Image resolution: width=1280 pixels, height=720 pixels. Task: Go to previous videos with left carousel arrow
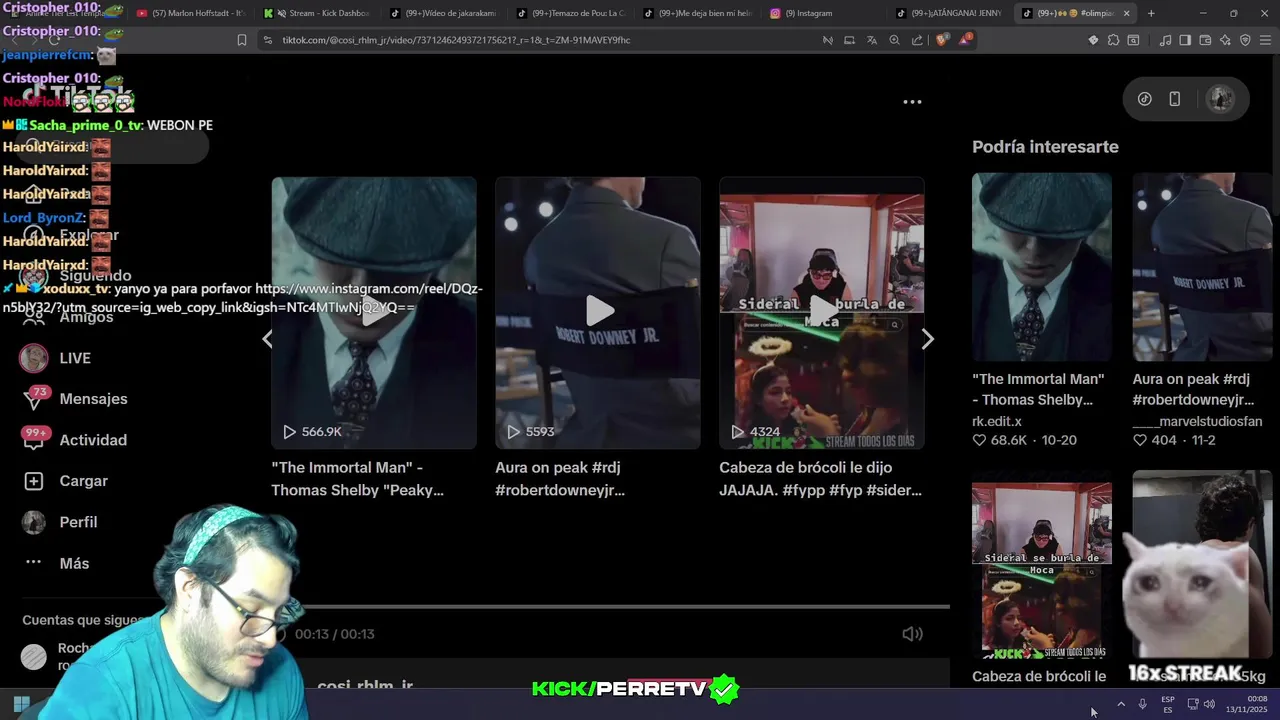click(x=267, y=339)
